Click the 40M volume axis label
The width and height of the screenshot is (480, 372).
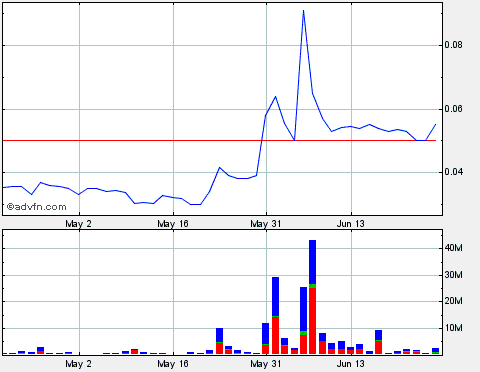tap(454, 248)
